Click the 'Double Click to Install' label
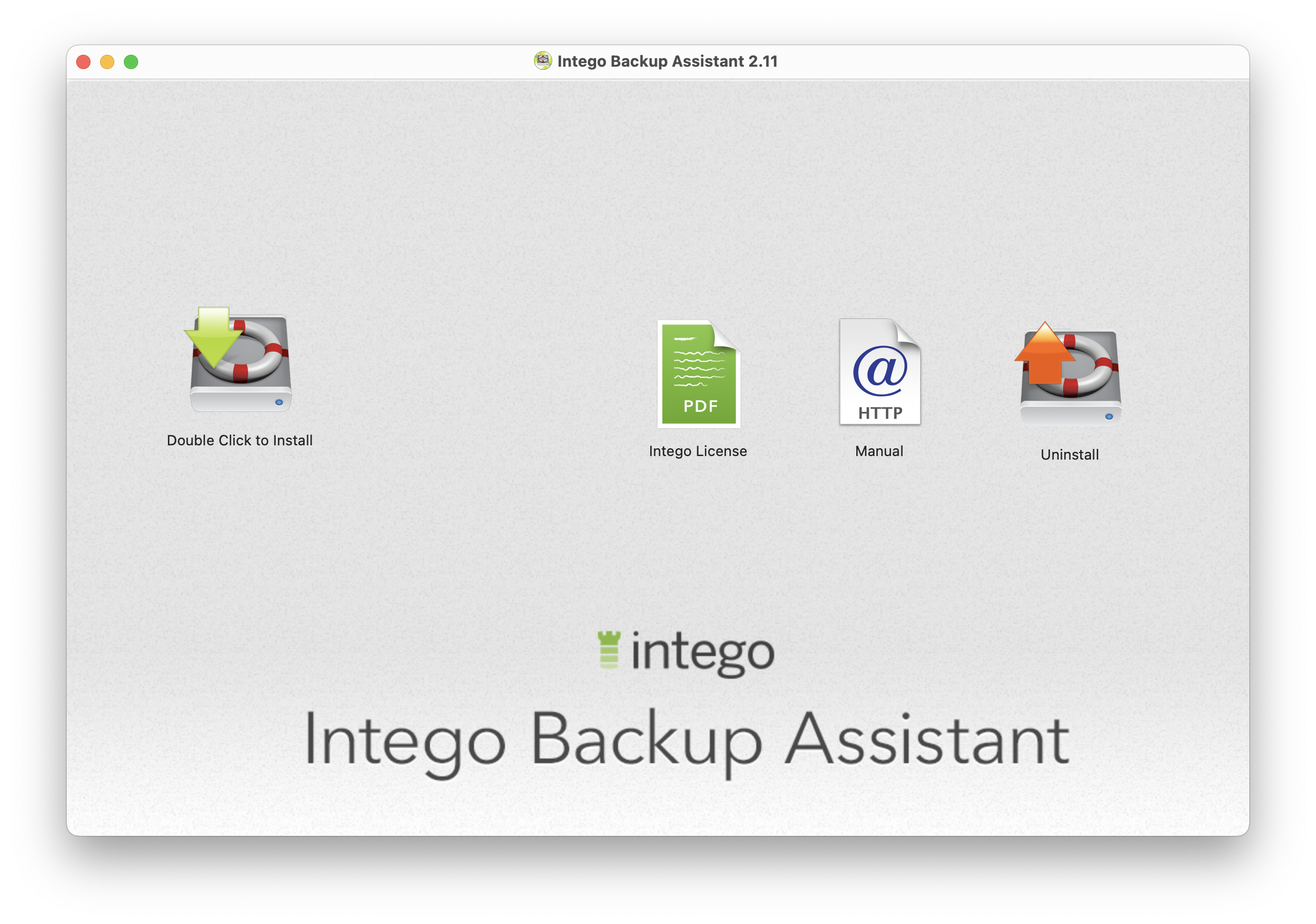The height and width of the screenshot is (924, 1316). [239, 441]
